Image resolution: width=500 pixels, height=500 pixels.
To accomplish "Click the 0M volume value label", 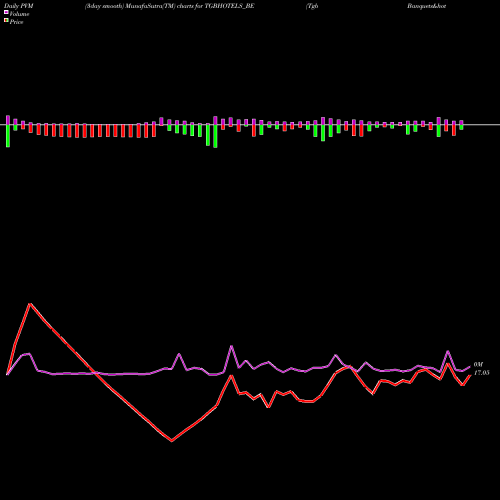I will (478, 365).
